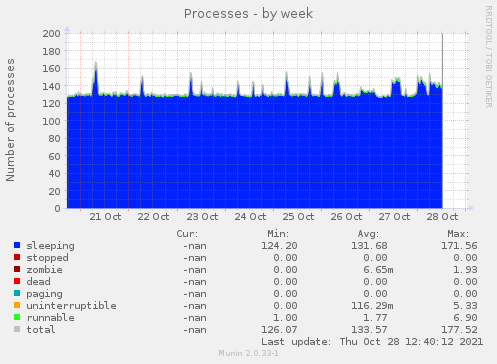The image size is (497, 364).
Task: Click the '21 Oct' x-axis label
Action: (105, 217)
